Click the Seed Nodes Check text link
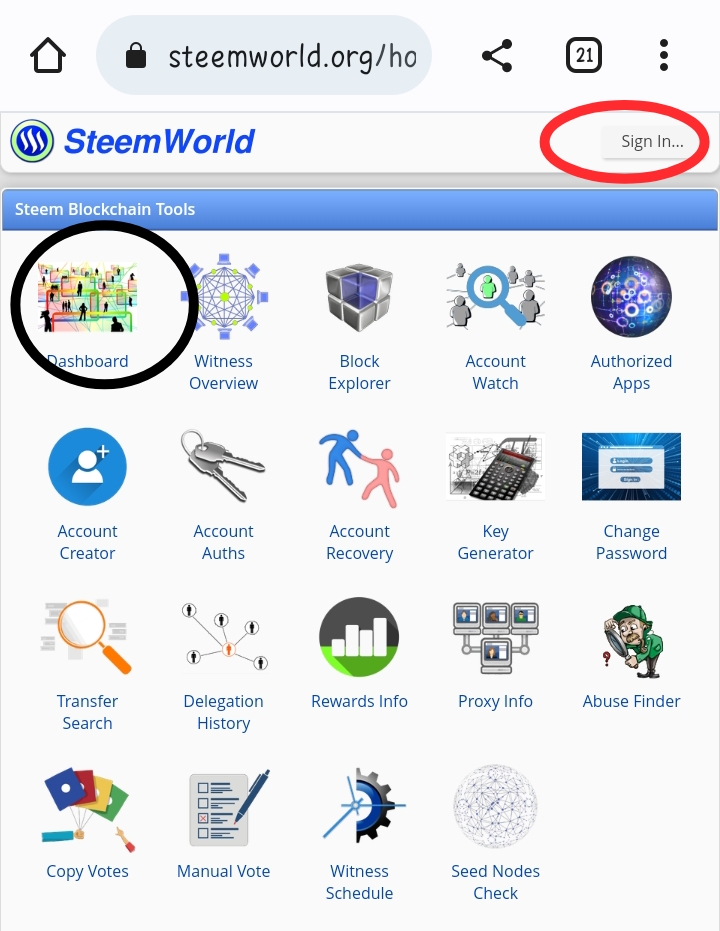 [495, 882]
